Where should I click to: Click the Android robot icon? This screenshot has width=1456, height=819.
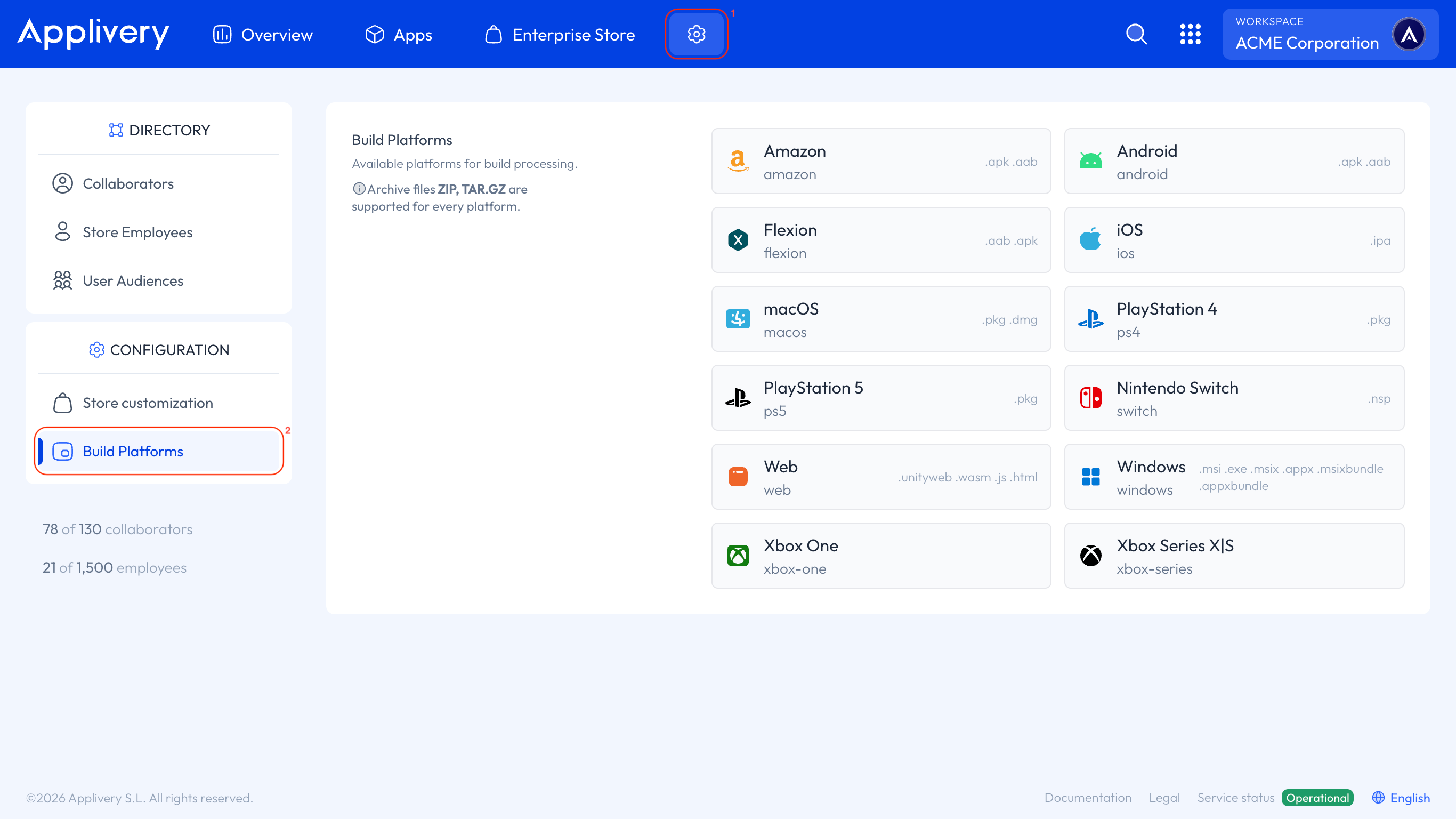point(1090,161)
